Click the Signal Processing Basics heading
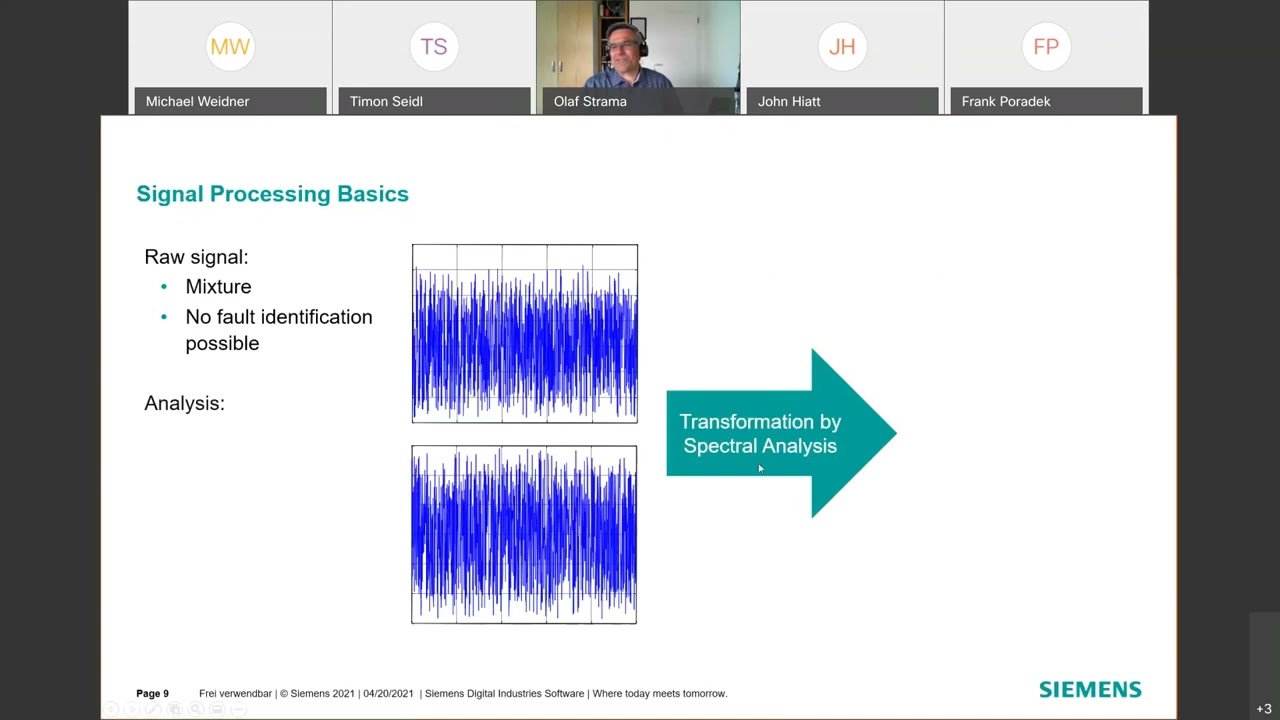Viewport: 1280px width, 720px height. tap(272, 194)
